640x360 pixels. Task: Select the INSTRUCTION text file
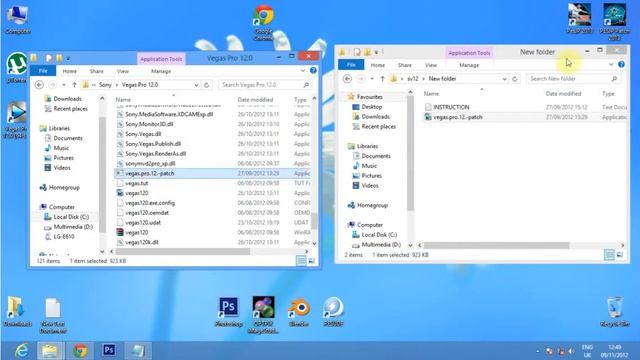click(x=451, y=107)
